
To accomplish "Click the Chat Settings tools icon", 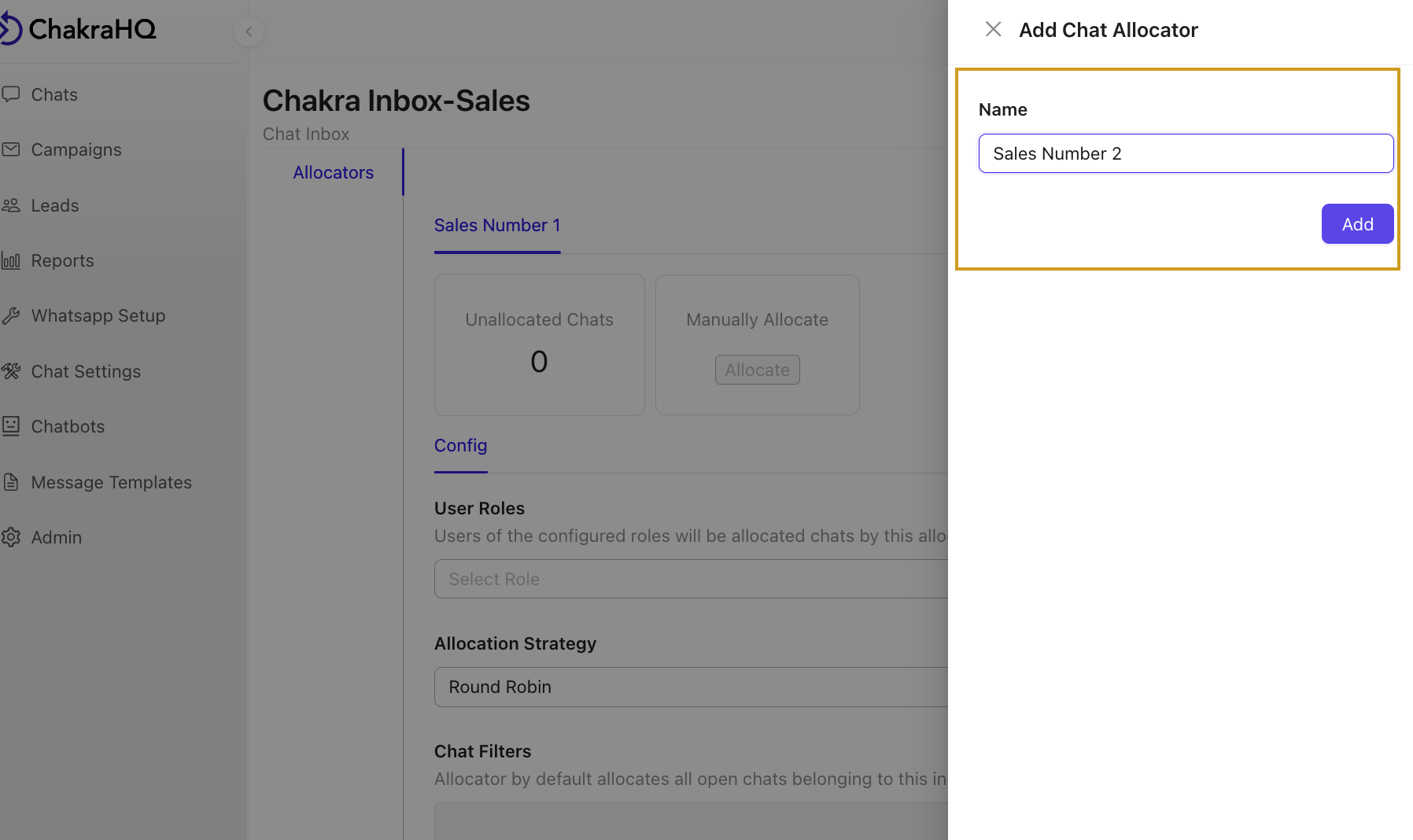I will click(11, 371).
